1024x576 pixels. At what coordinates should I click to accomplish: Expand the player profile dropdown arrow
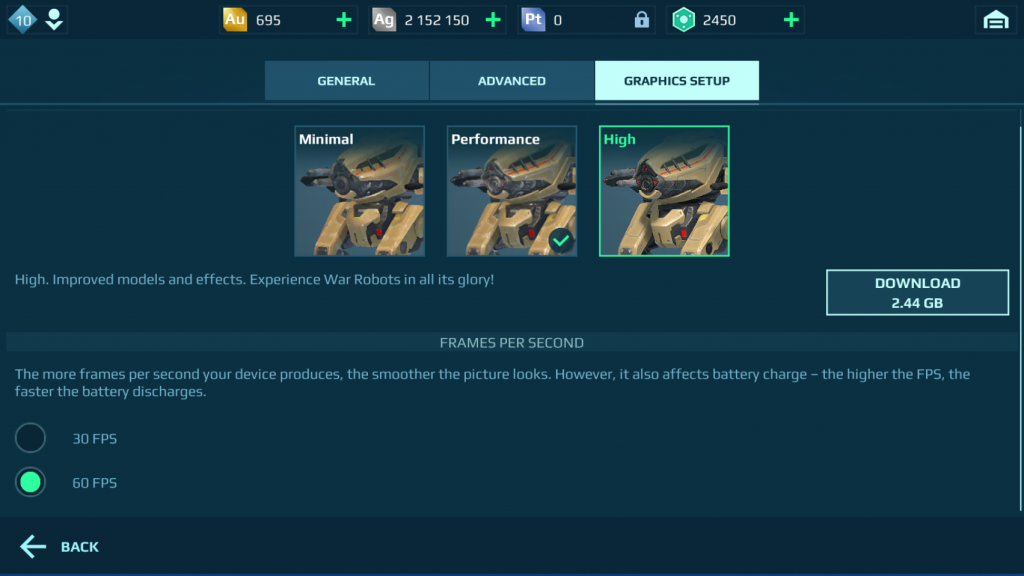pyautogui.click(x=54, y=25)
